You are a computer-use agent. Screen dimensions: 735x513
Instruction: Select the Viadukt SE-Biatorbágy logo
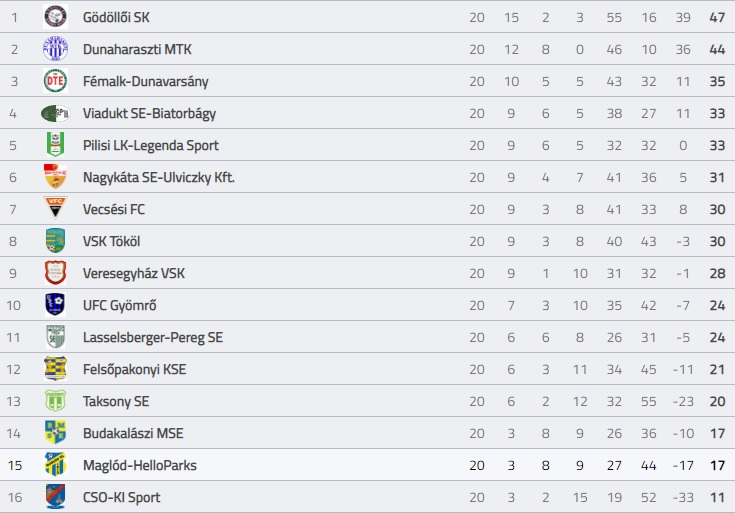click(55, 113)
